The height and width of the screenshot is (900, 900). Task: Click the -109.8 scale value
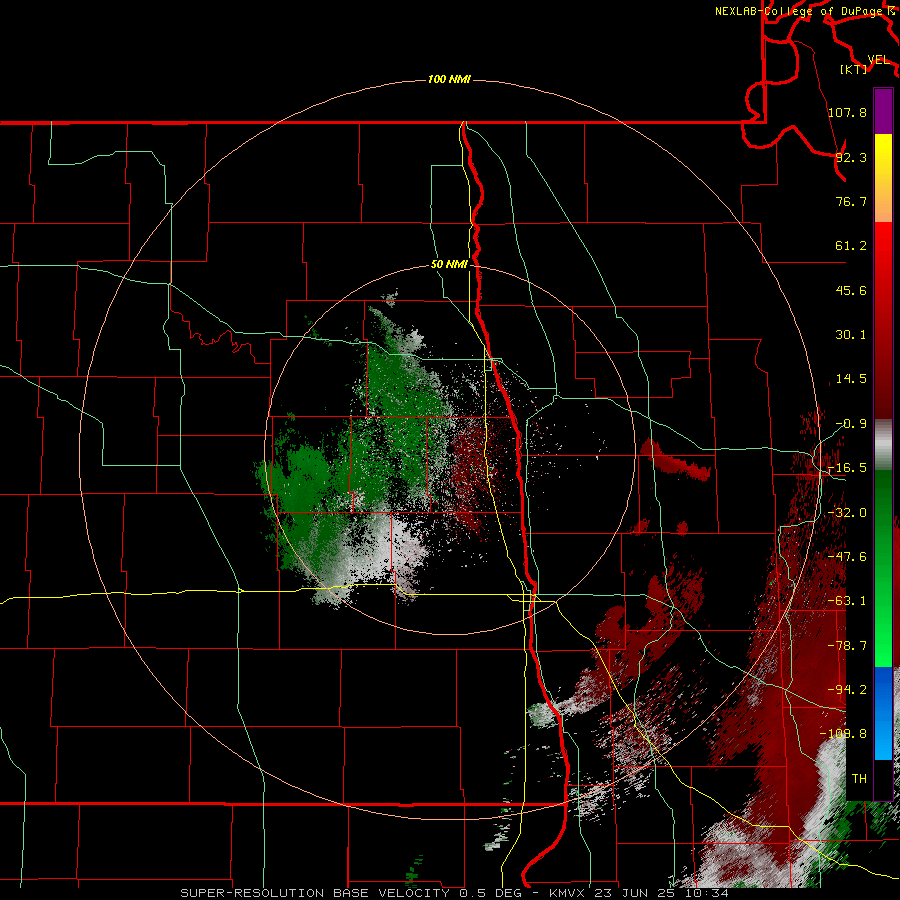pos(843,734)
